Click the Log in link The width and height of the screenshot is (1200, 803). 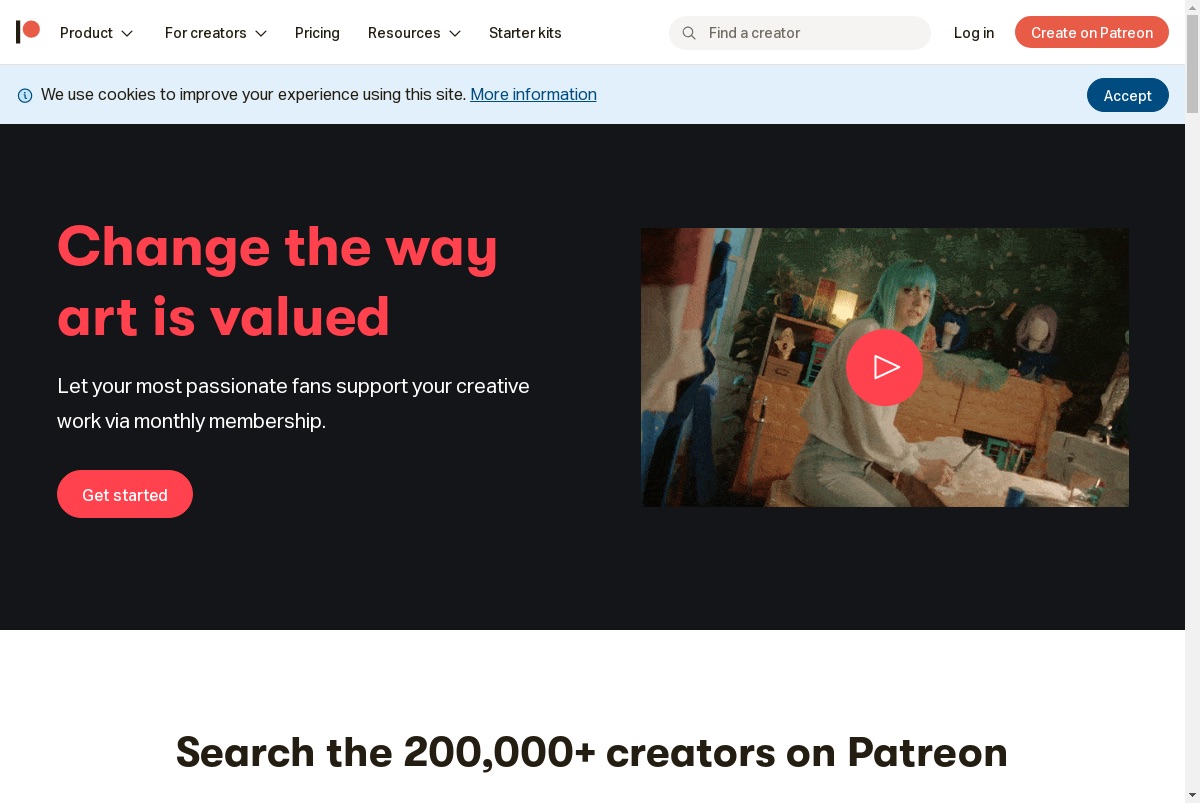click(x=974, y=33)
